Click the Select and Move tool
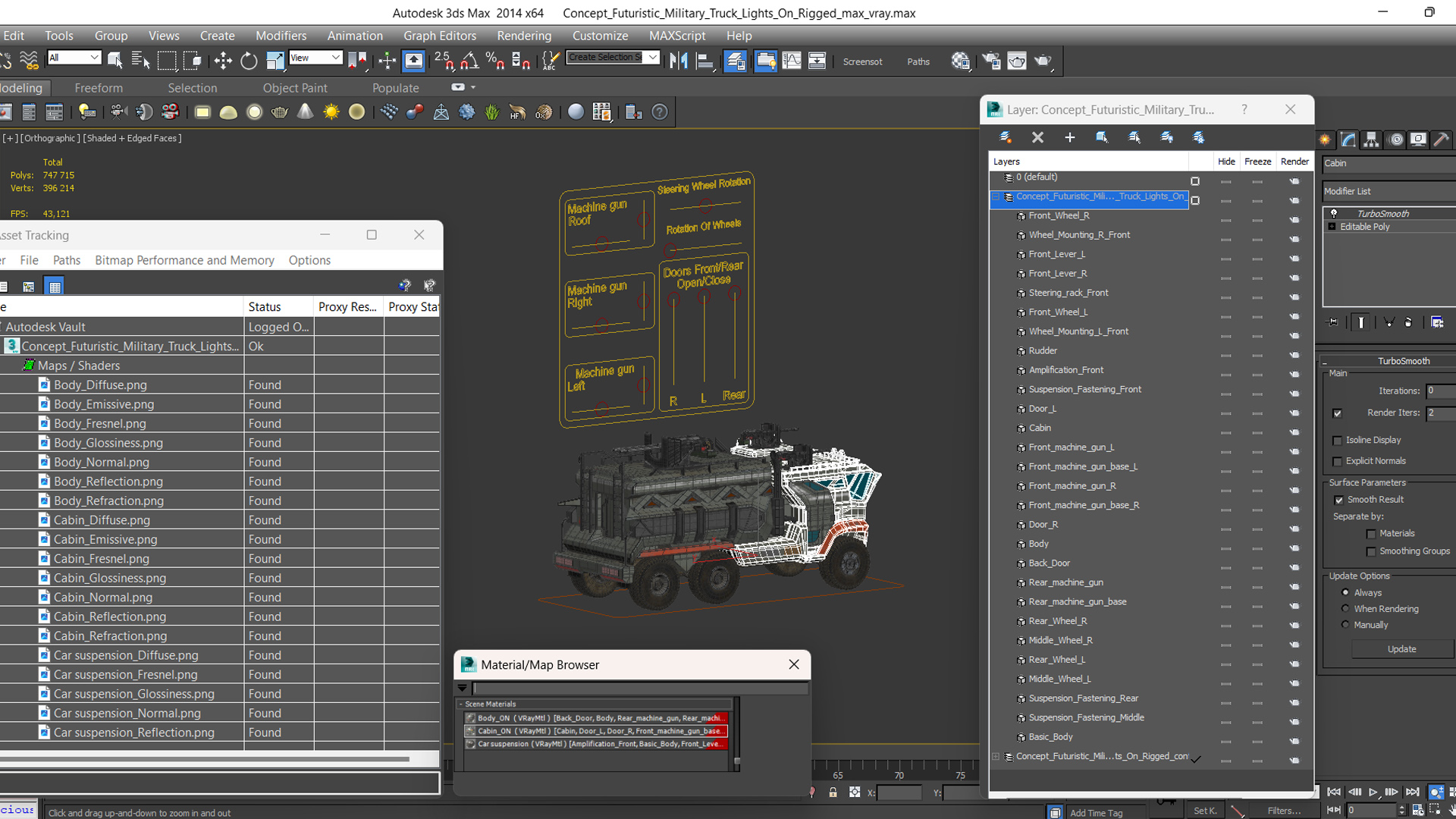 [x=223, y=61]
